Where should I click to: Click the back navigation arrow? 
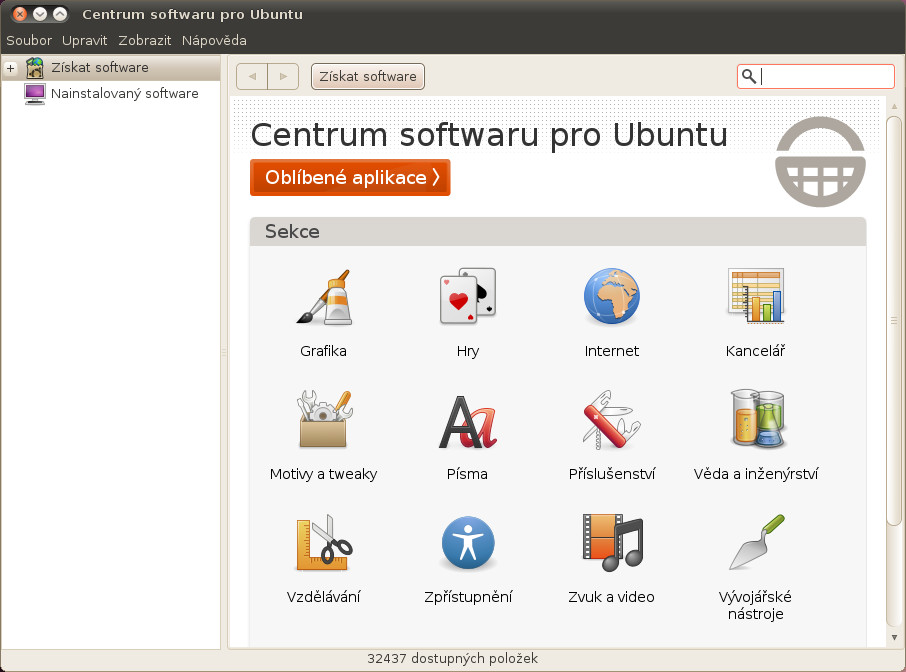[x=252, y=77]
